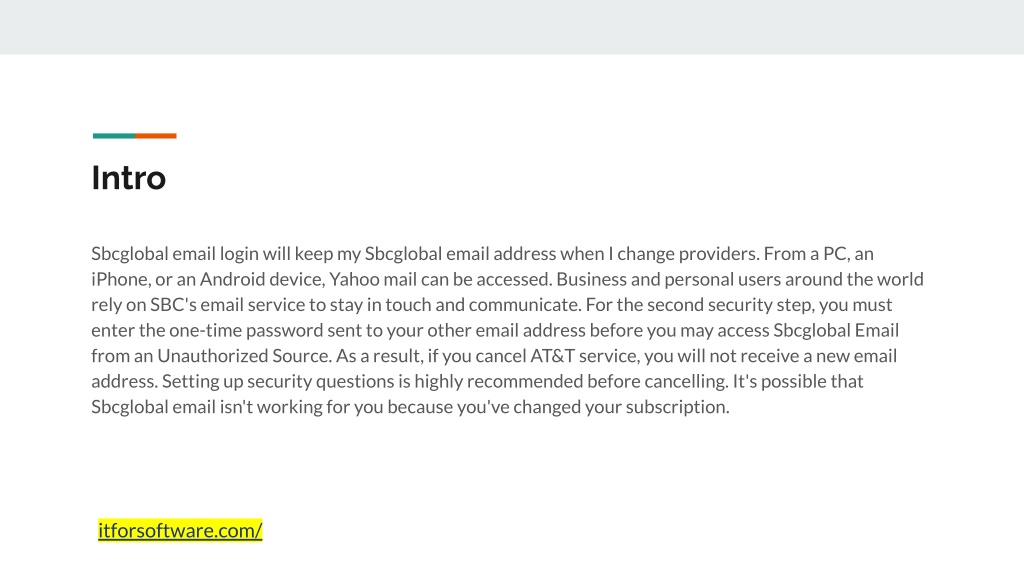Click 'AT&T' in the body text

point(552,356)
